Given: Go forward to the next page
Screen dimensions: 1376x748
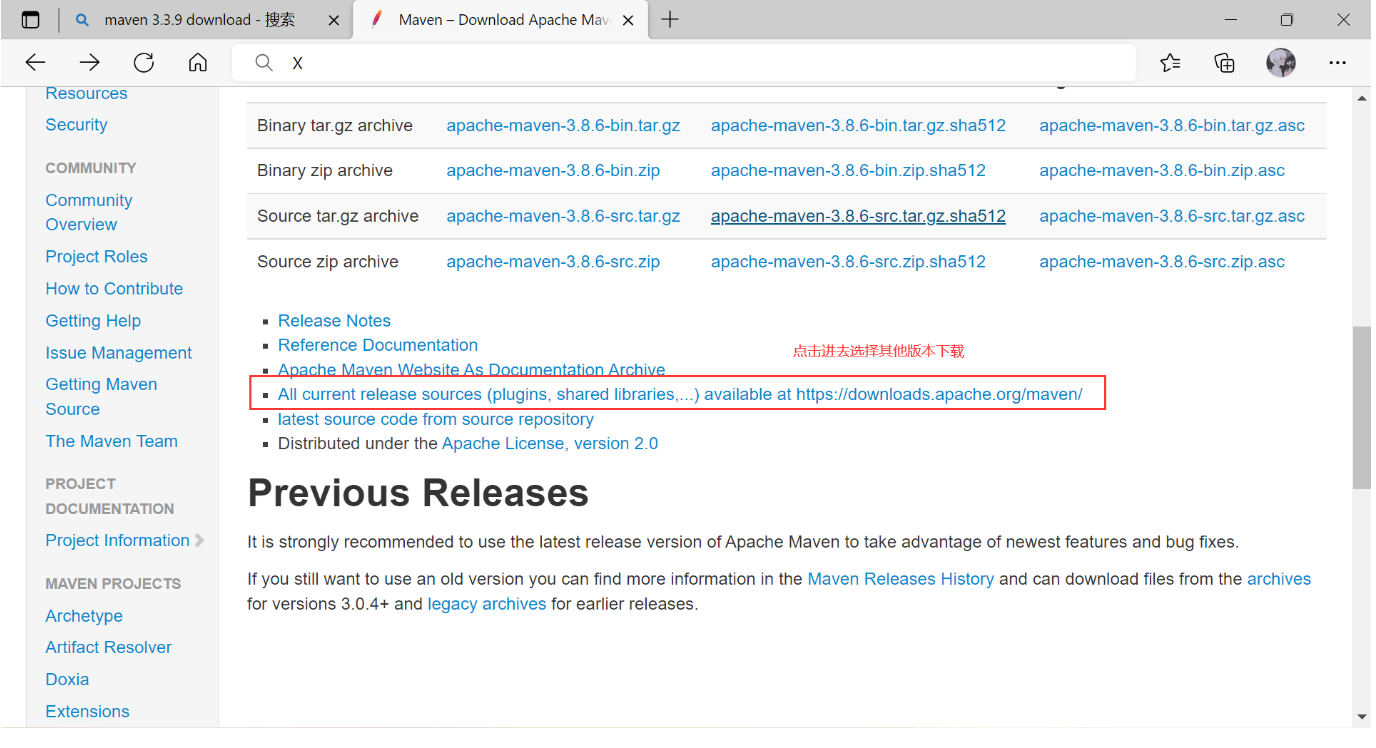Looking at the screenshot, I should point(90,63).
